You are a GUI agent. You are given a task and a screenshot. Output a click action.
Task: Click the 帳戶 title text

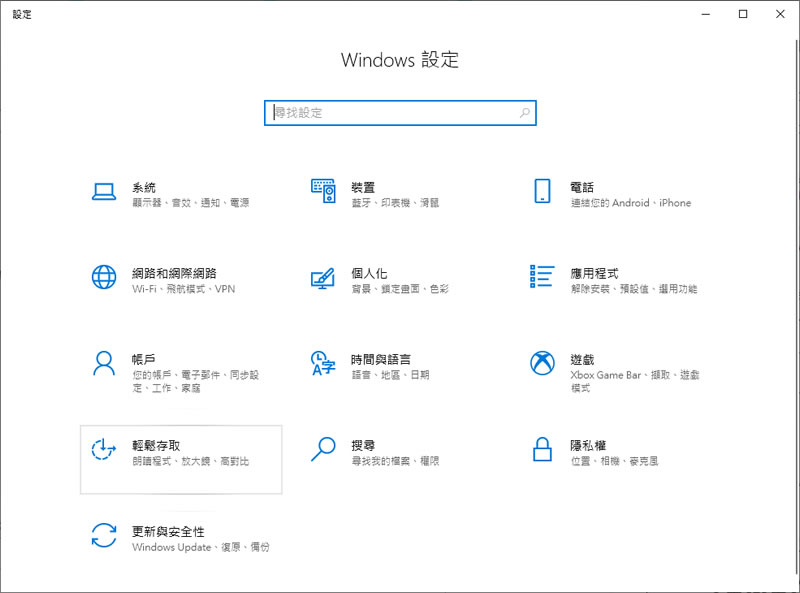pos(144,359)
